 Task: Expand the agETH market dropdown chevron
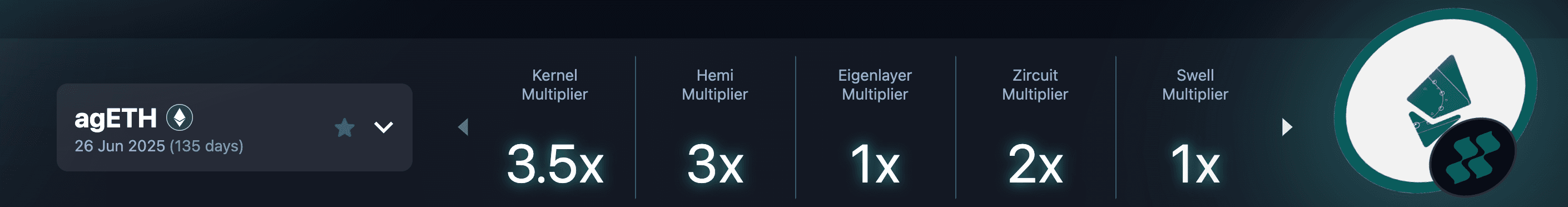pos(384,127)
